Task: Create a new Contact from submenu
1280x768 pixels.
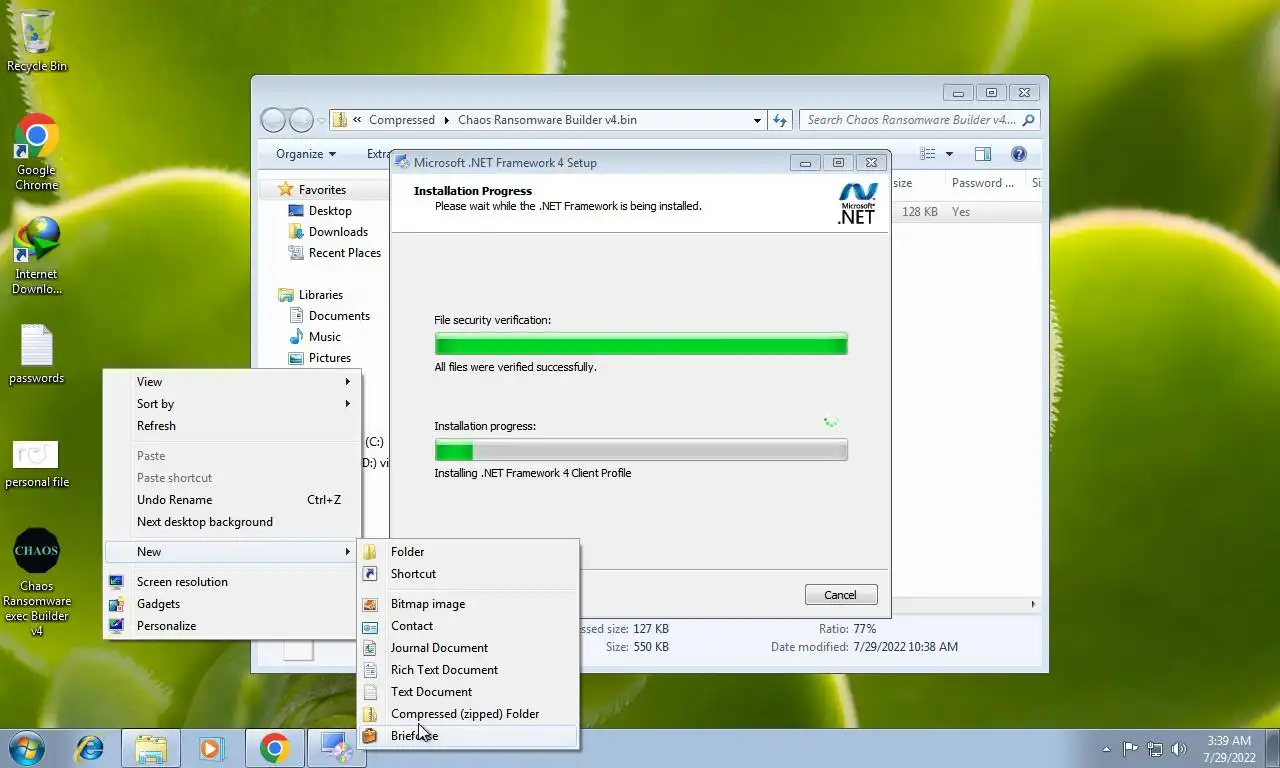Action: 468,626
